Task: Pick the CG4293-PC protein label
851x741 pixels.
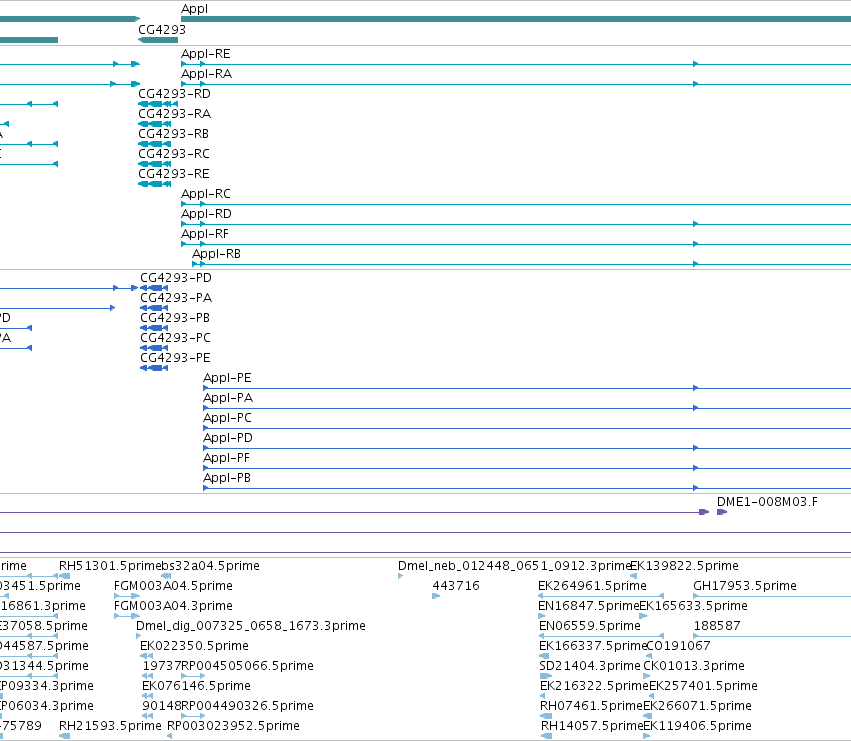Action: pyautogui.click(x=175, y=338)
